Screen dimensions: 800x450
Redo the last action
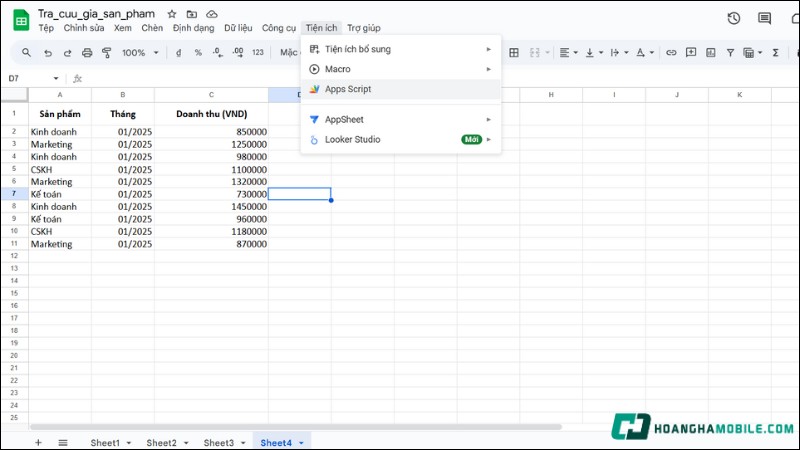(x=67, y=53)
